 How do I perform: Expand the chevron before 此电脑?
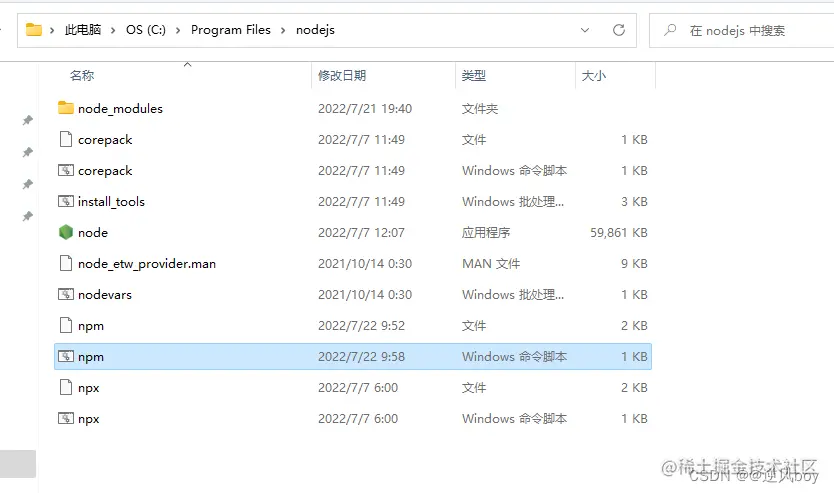pyautogui.click(x=52, y=30)
